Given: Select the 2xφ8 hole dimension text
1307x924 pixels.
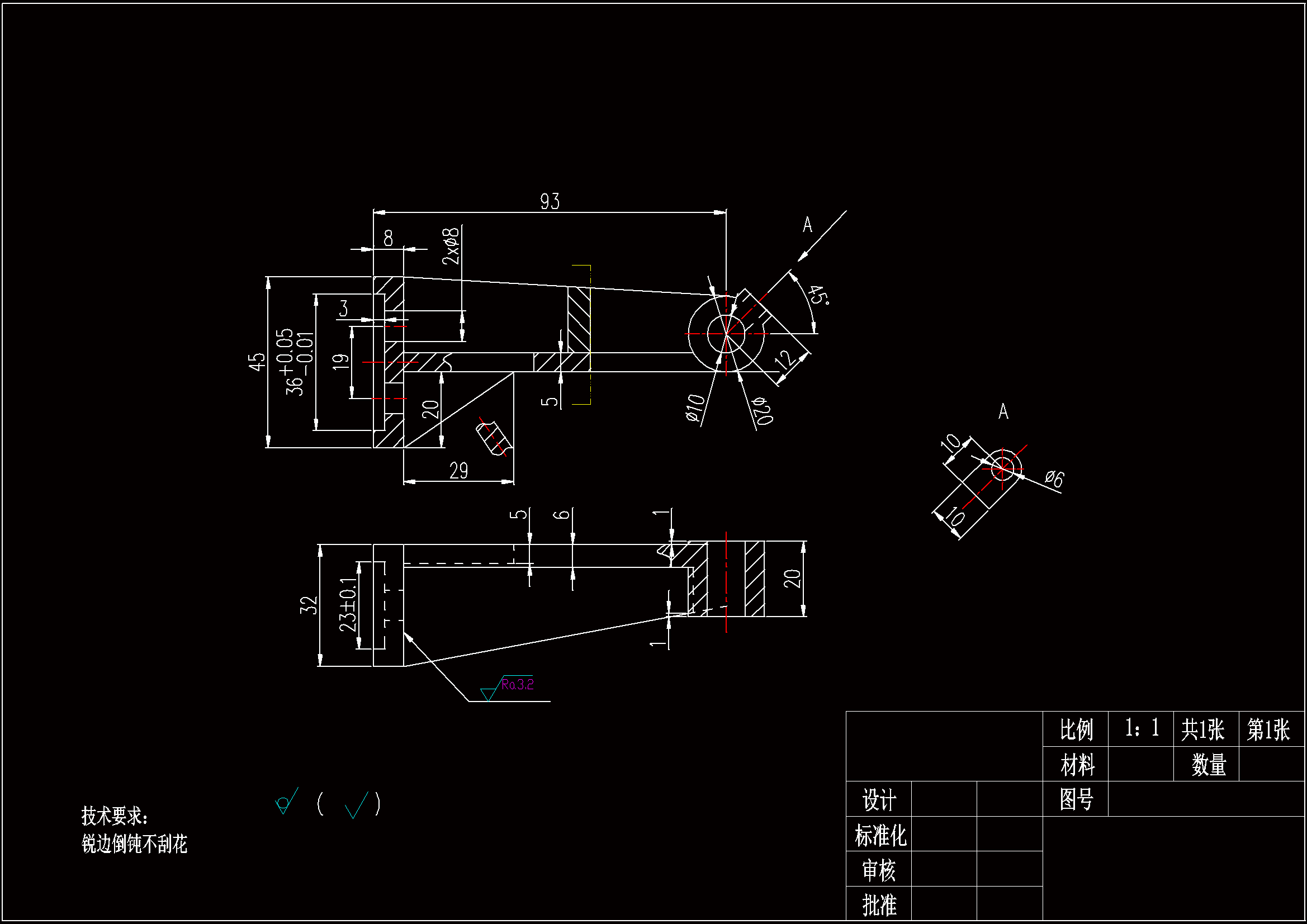Looking at the screenshot, I should [451, 247].
